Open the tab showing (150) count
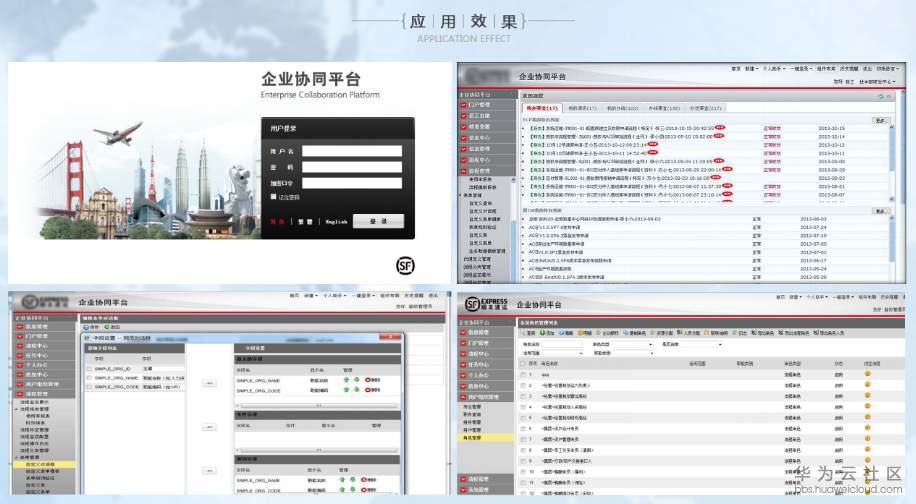Image resolution: width=916 pixels, height=504 pixels. 664,108
